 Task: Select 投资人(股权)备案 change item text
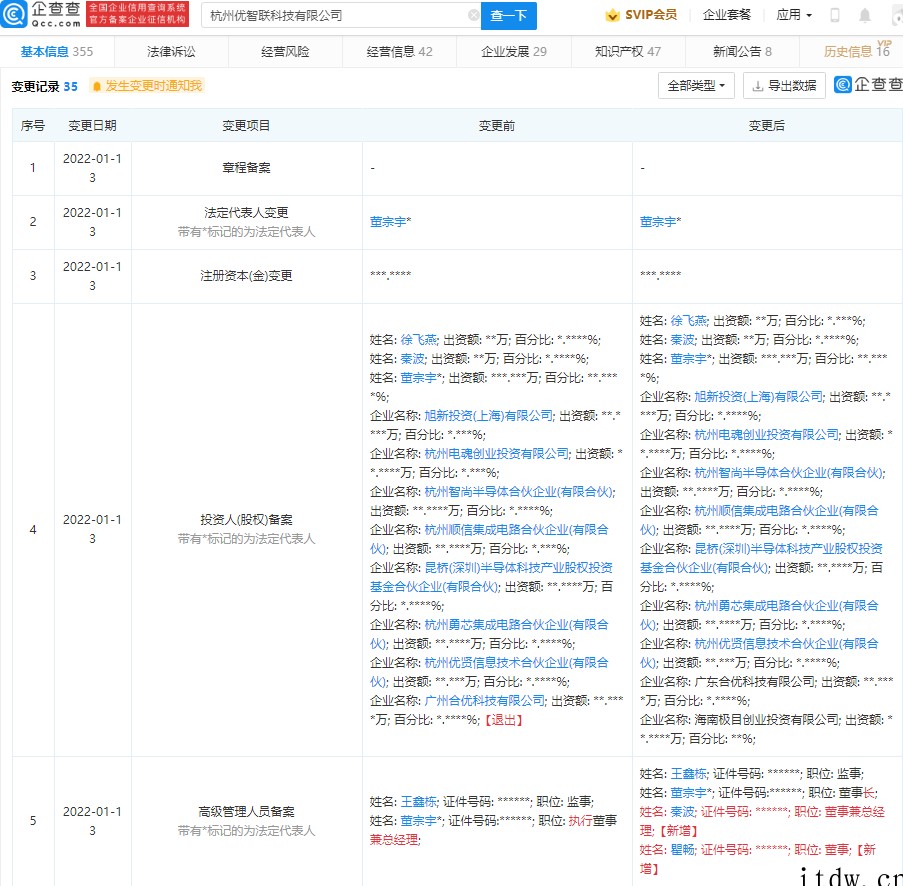pyautogui.click(x=246, y=520)
